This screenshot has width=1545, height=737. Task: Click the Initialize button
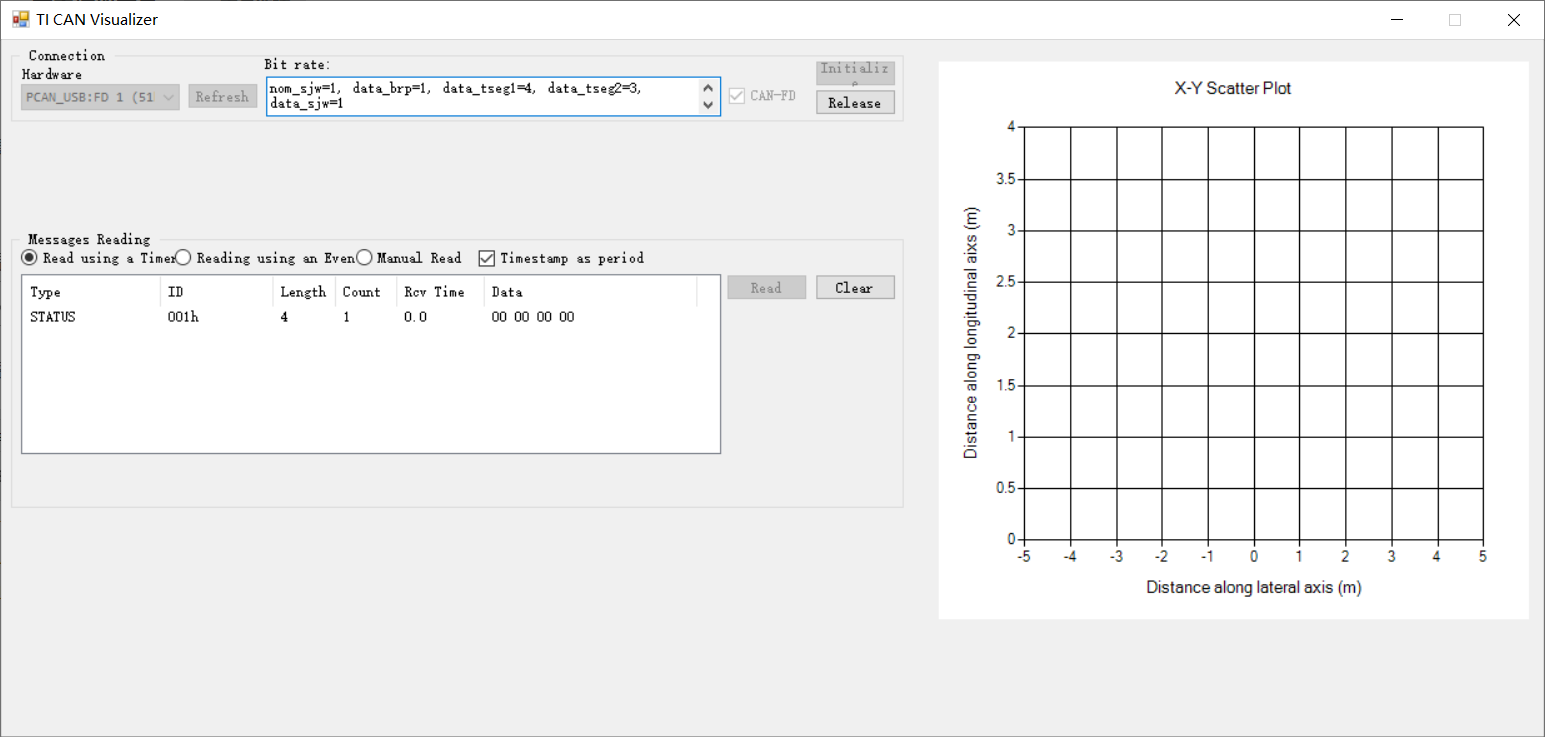pos(855,72)
